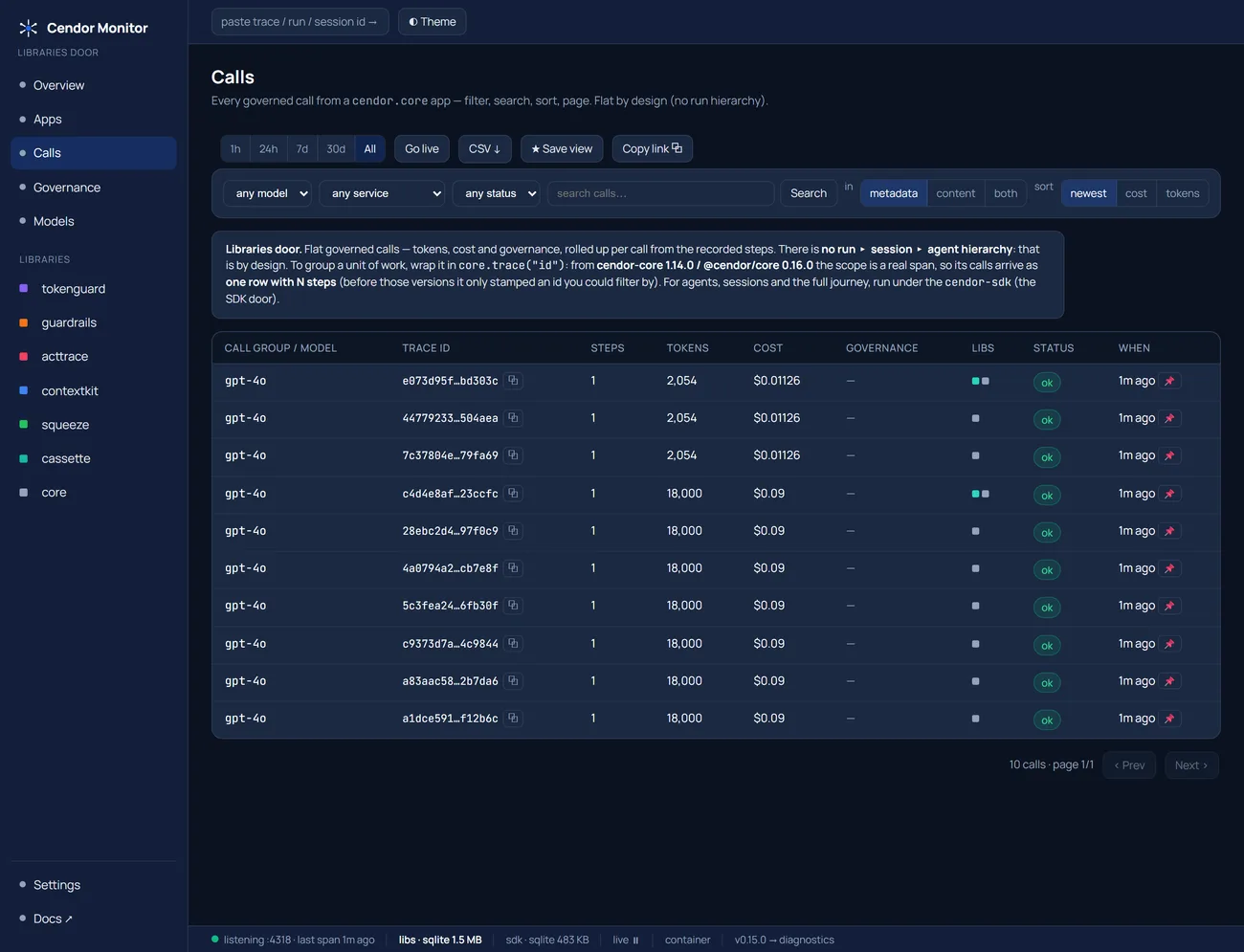Screen dimensions: 1244x952
Task: Pin the call row 5c3fea24…6fb30f
Action: 1169,606
